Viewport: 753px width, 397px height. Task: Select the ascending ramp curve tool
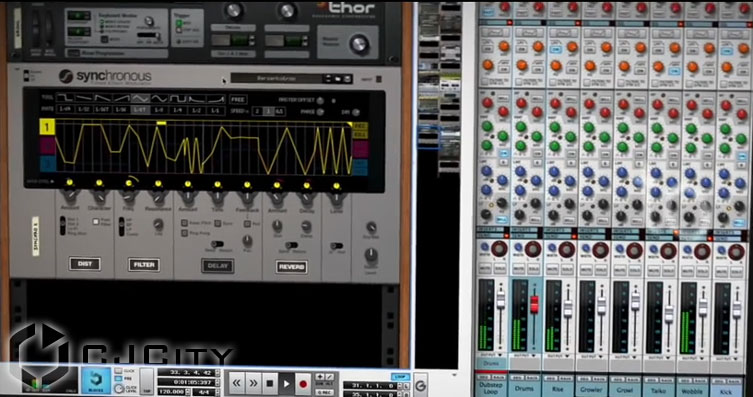pyautogui.click(x=121, y=99)
